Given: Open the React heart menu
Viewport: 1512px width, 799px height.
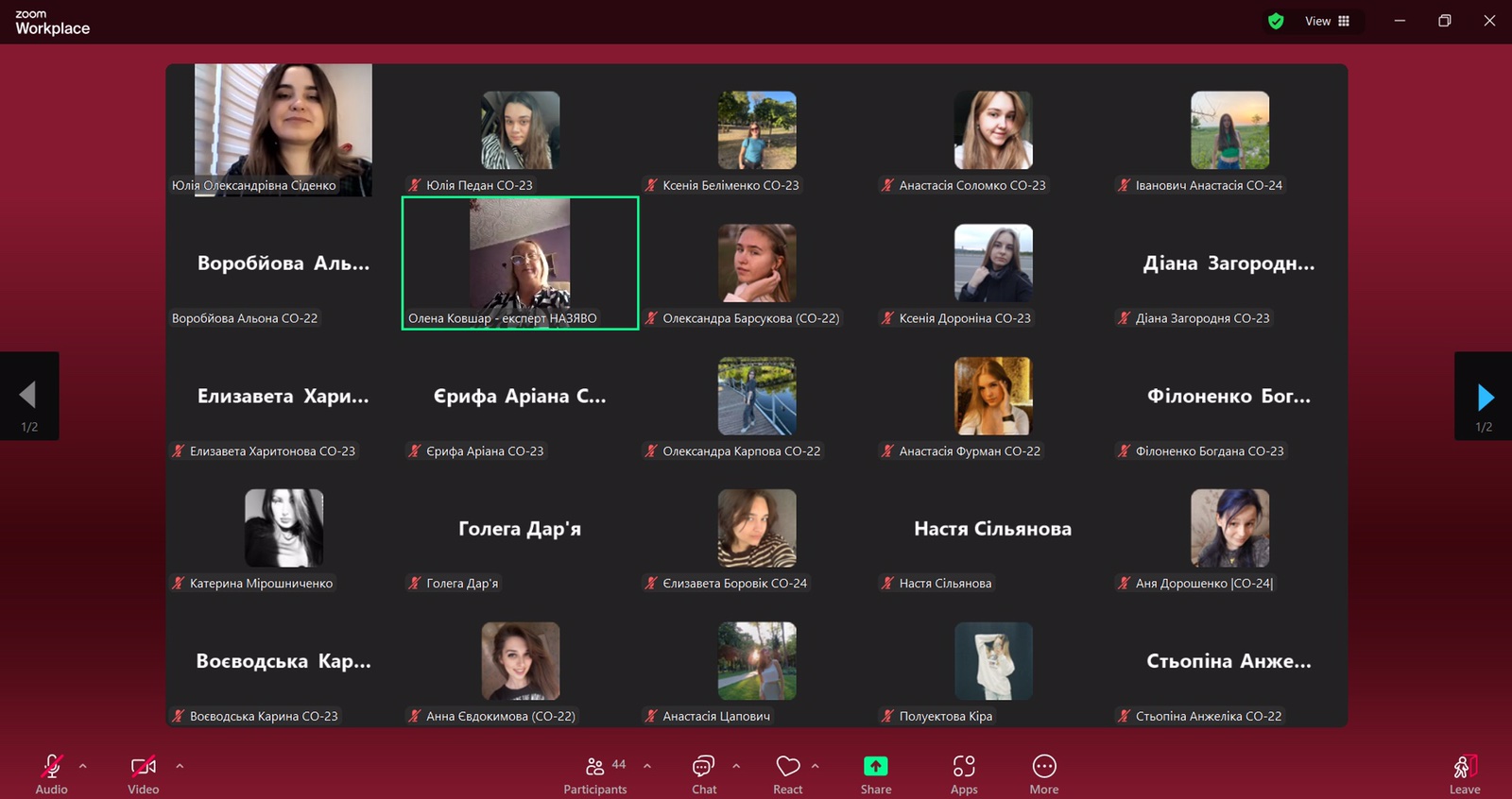Looking at the screenshot, I should point(788,773).
